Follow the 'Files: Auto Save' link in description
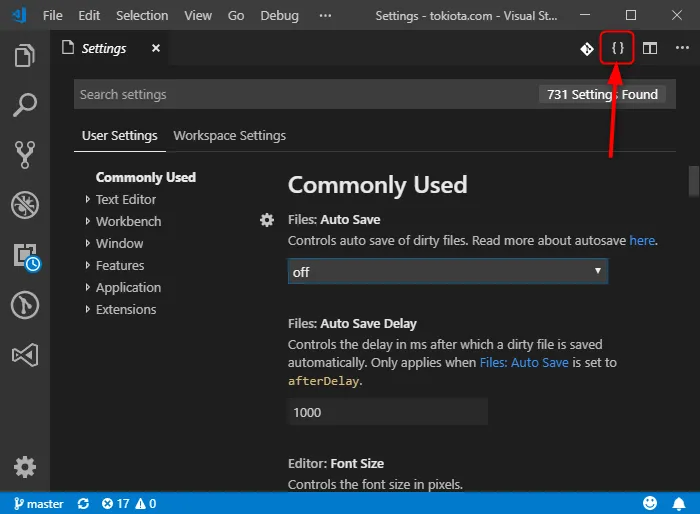The height and width of the screenshot is (514, 700). click(524, 362)
